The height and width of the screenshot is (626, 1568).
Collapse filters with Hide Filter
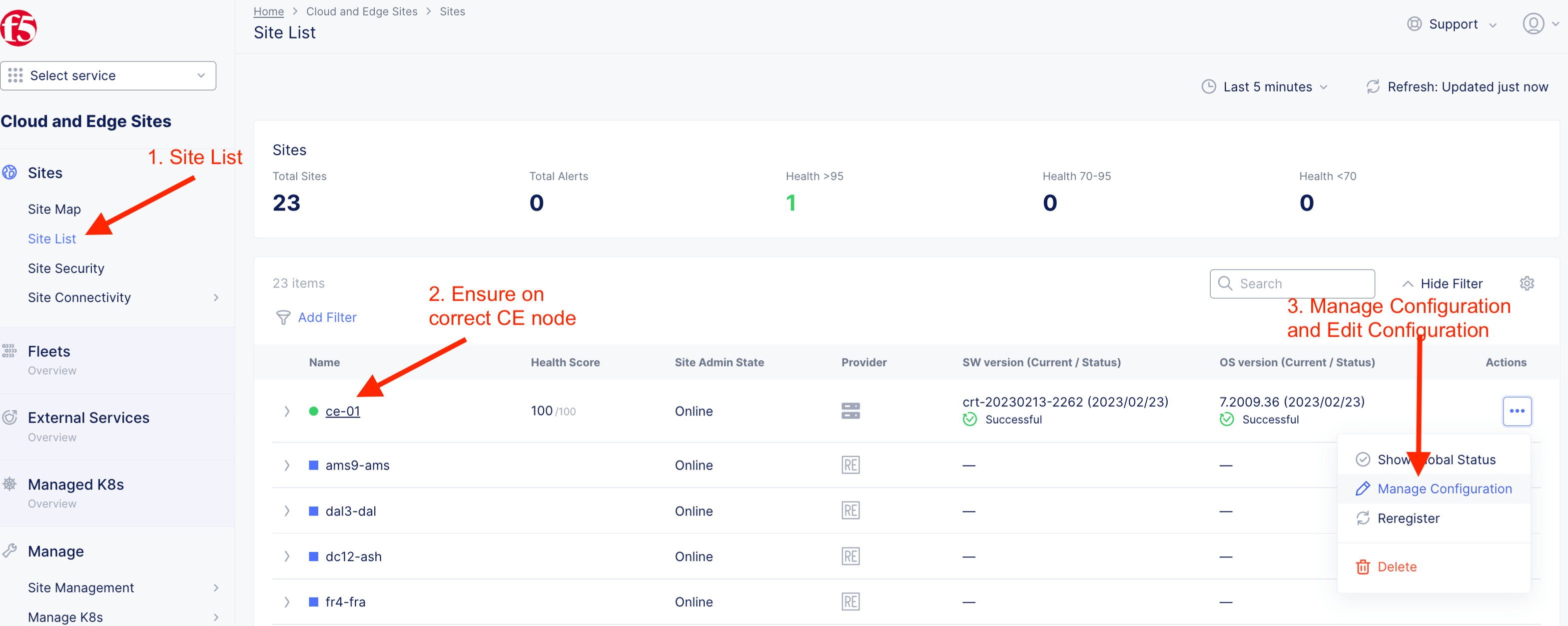click(1442, 284)
